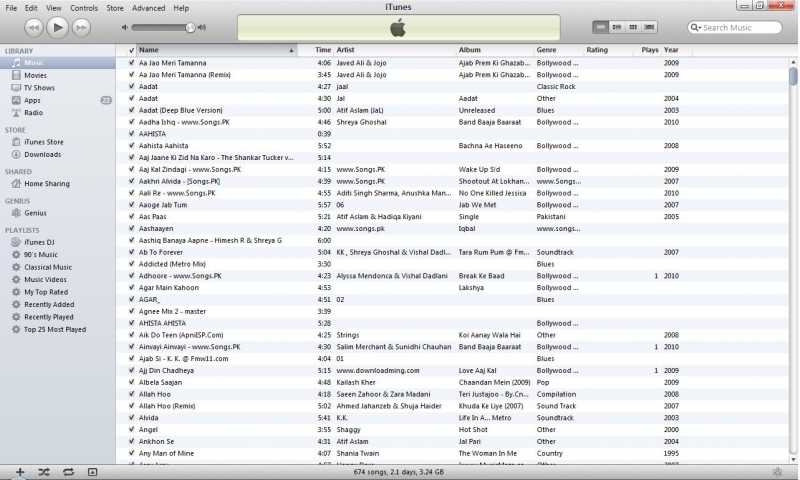Toggle shuffle in the bottom bar

click(44, 472)
